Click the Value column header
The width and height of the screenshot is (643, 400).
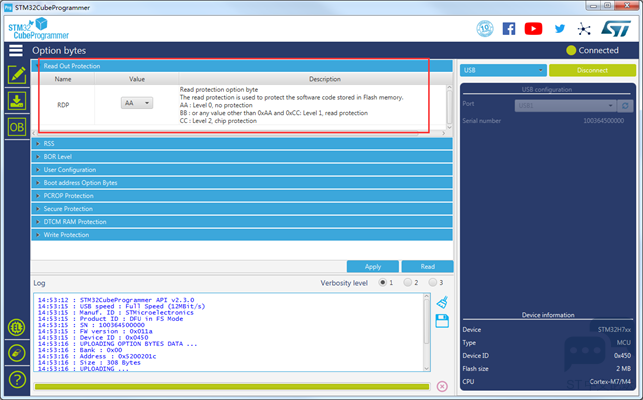137,79
